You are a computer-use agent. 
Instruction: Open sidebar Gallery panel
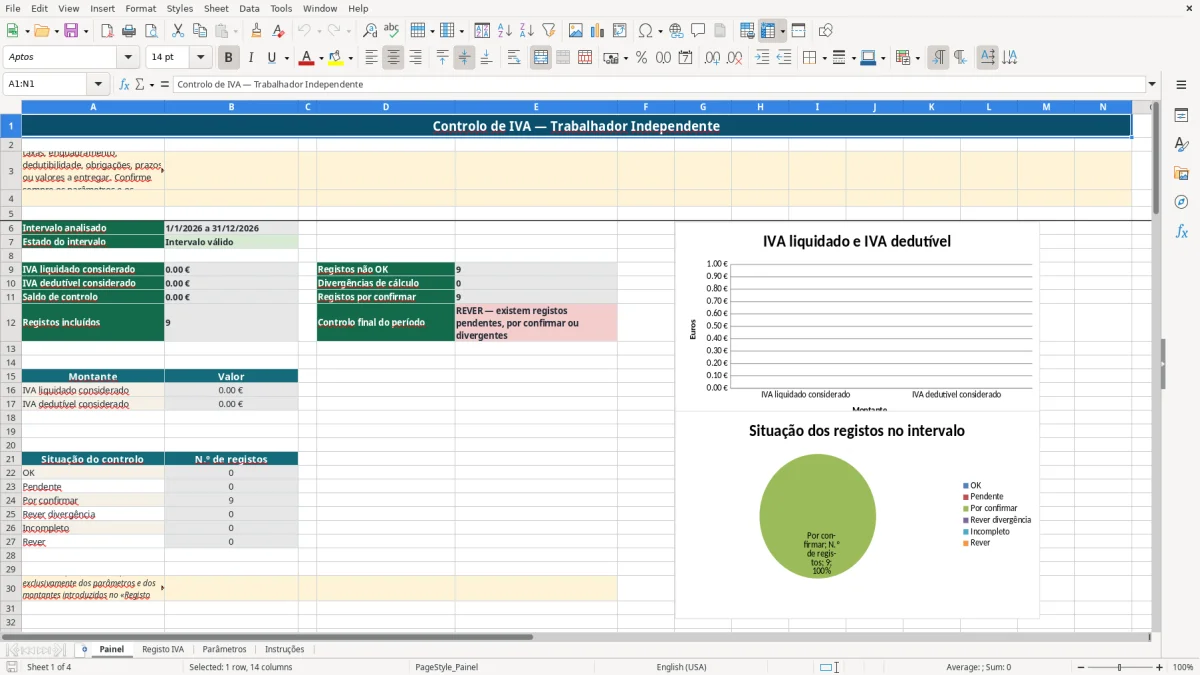[x=1181, y=173]
